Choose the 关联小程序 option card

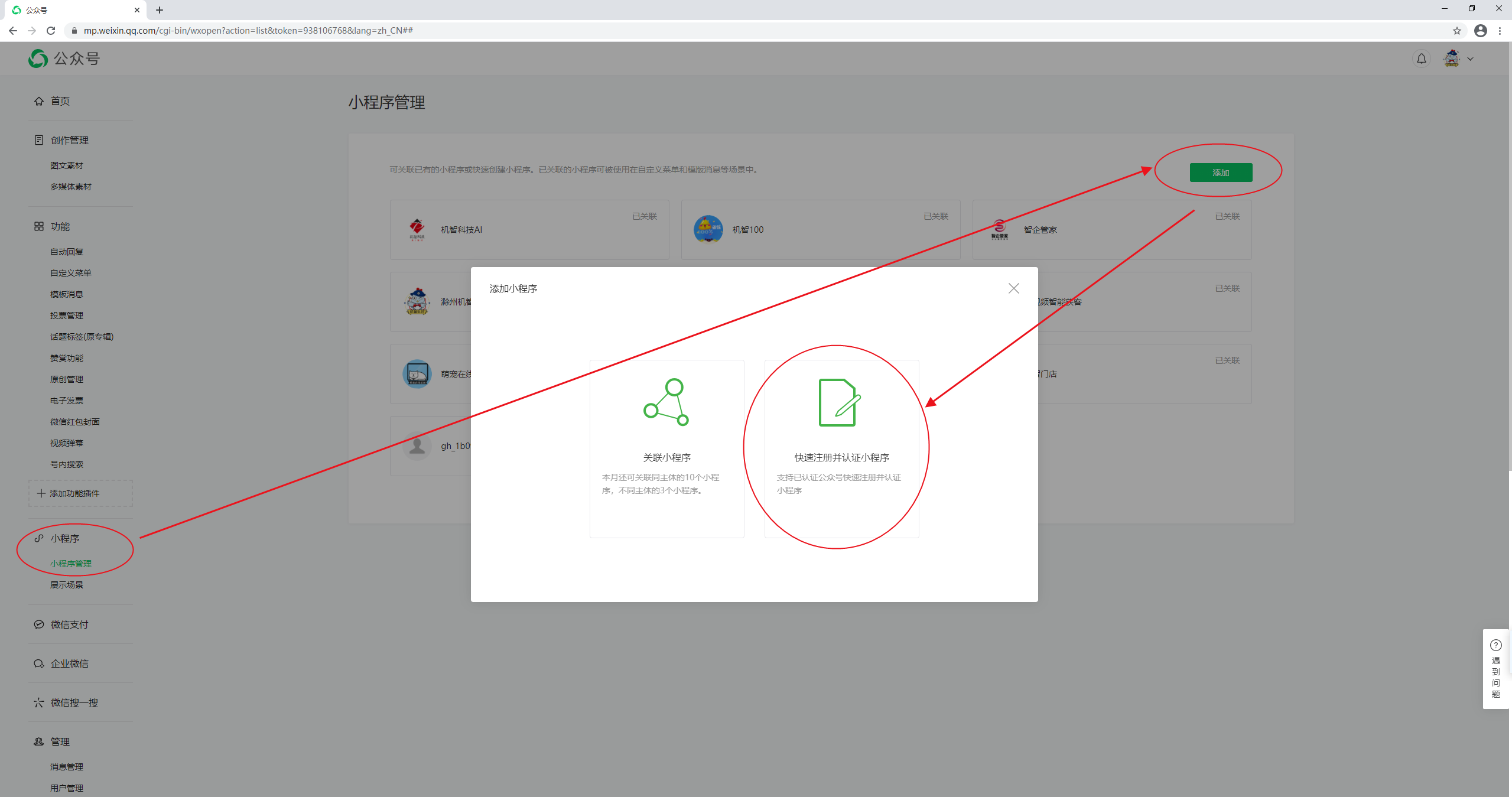click(666, 449)
